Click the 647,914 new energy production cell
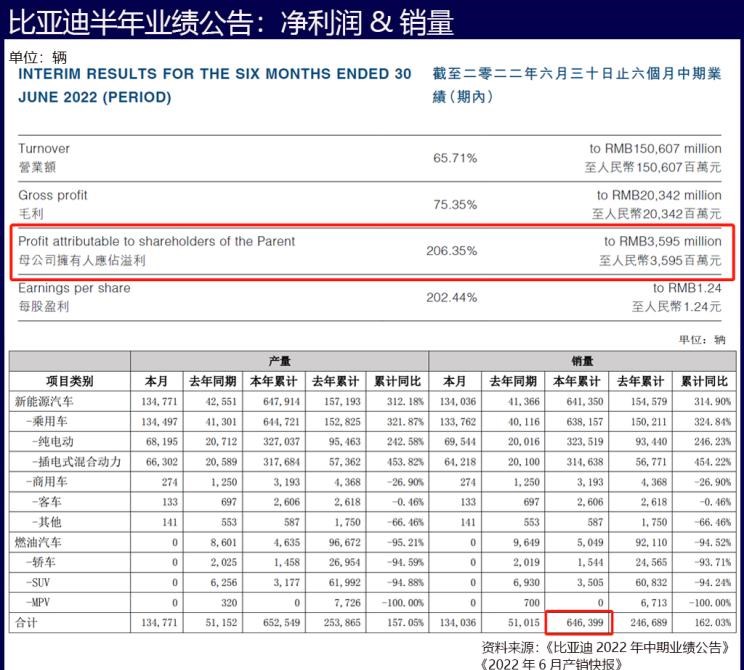This screenshot has width=744, height=670. point(281,401)
